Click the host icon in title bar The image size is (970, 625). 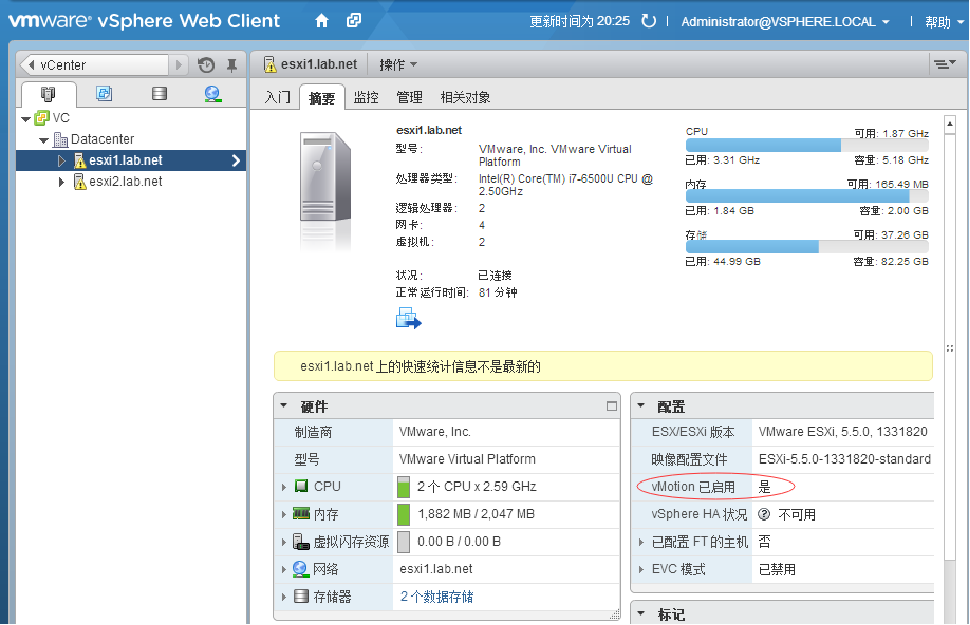click(x=270, y=64)
